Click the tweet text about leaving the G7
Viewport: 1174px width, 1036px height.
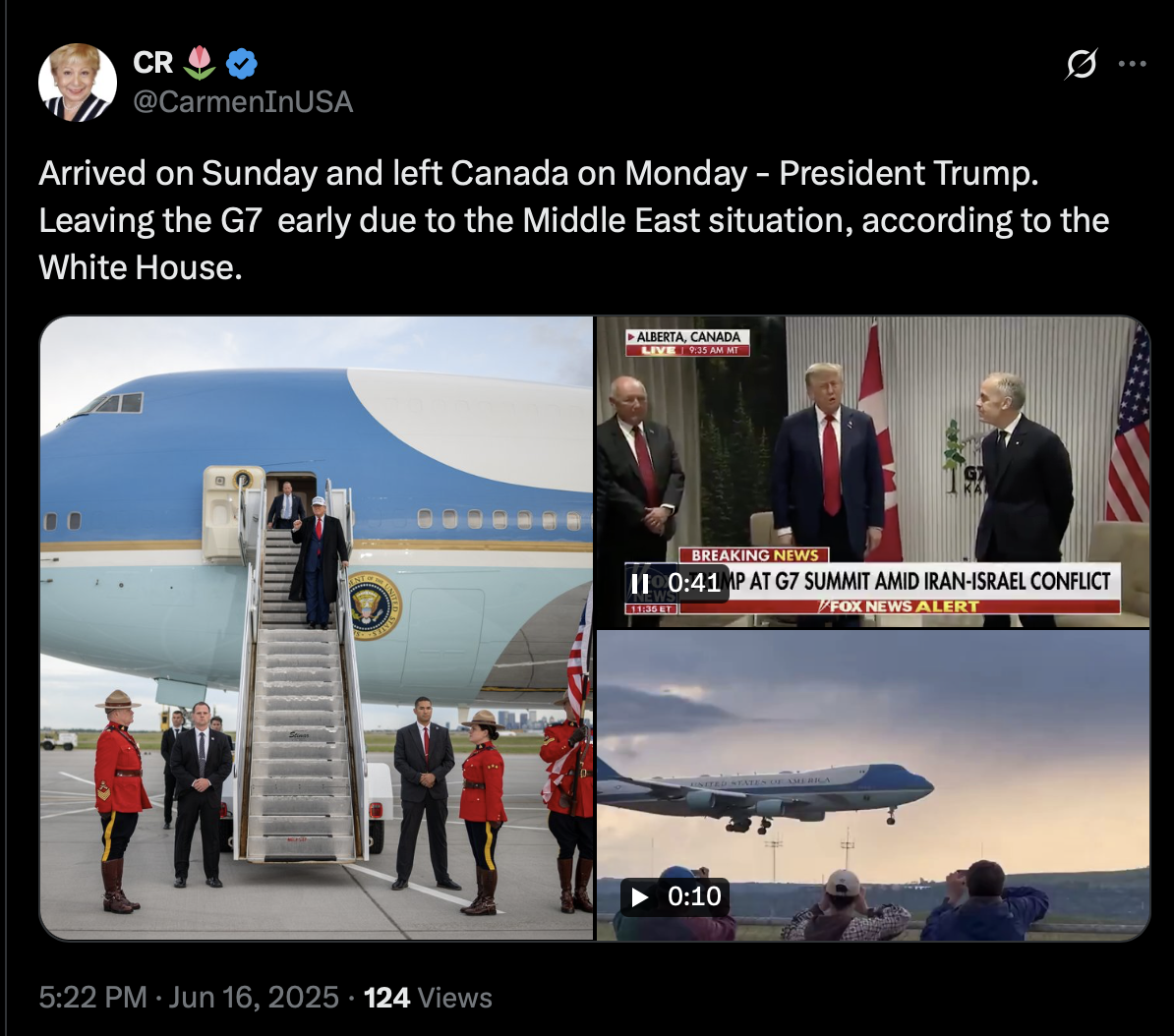point(573,220)
